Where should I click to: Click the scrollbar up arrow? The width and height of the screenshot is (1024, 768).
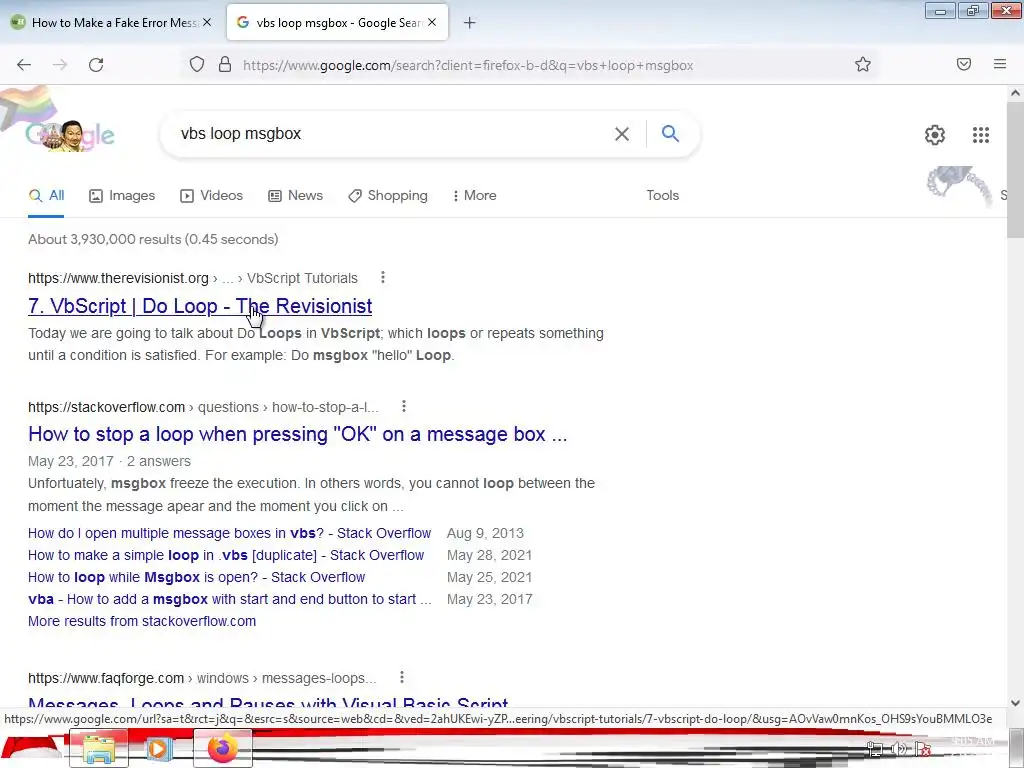tap(1015, 93)
